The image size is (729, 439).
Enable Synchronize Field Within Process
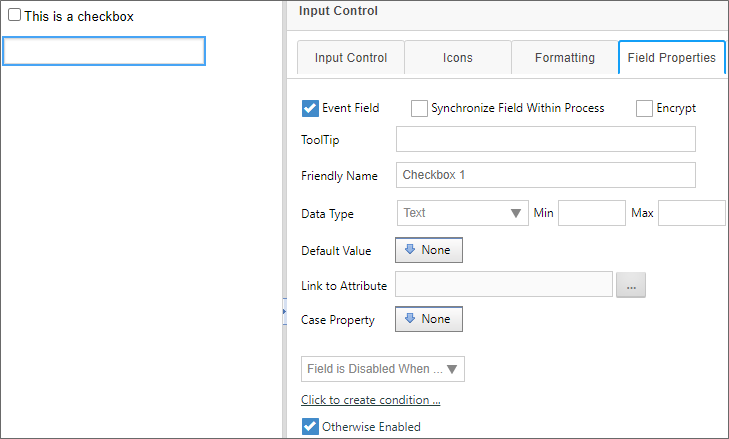[420, 108]
